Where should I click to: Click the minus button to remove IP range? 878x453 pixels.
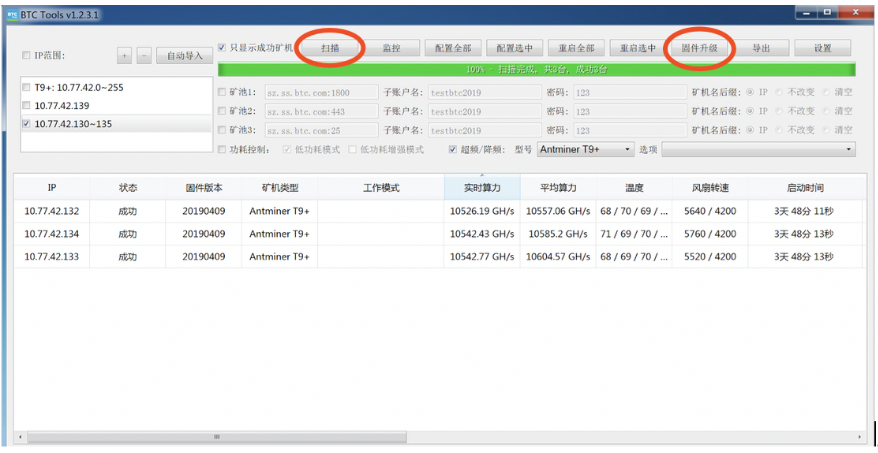(144, 55)
